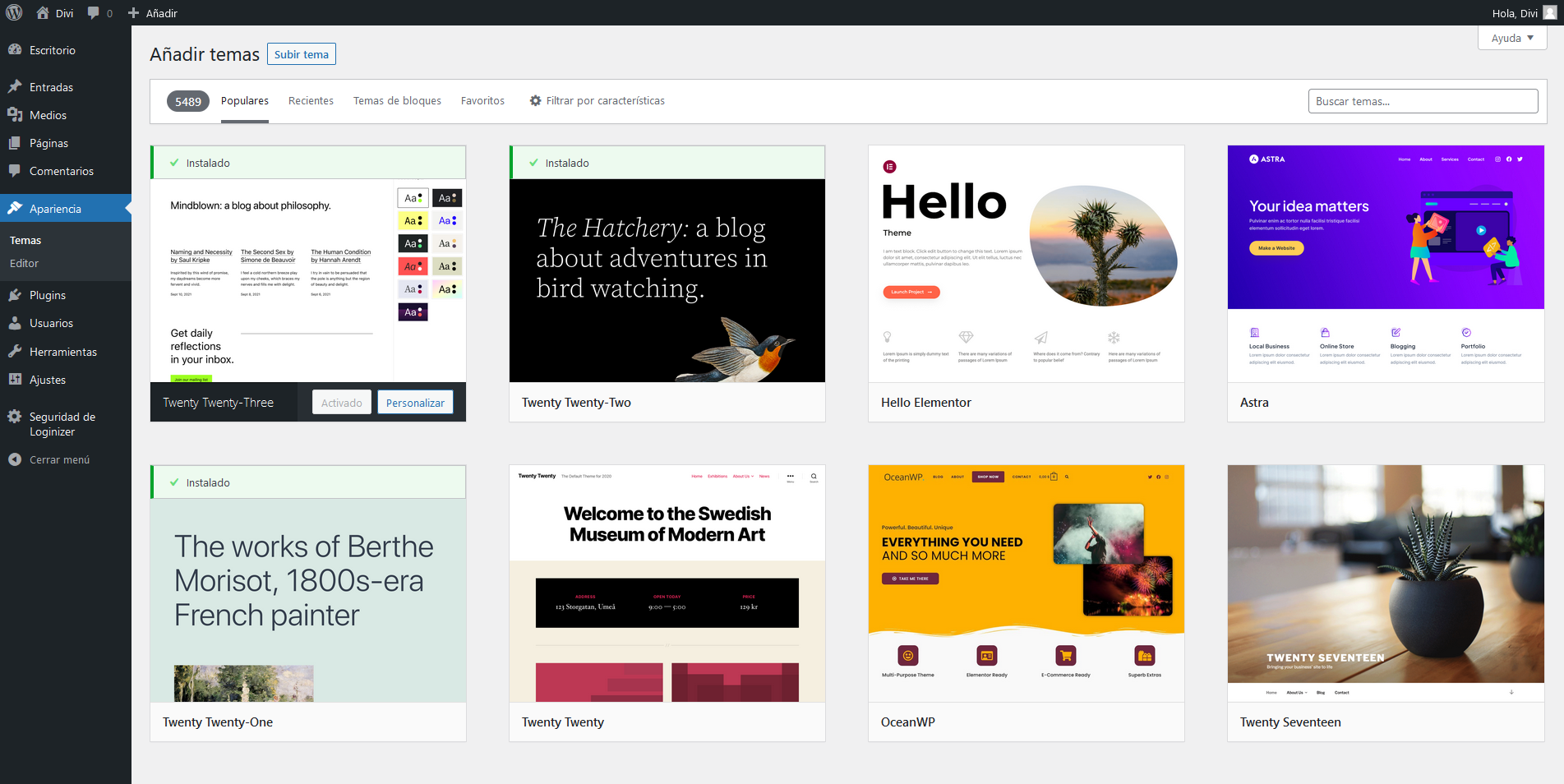Open the Divi site home icon
Image resolution: width=1564 pixels, height=784 pixels.
click(43, 12)
